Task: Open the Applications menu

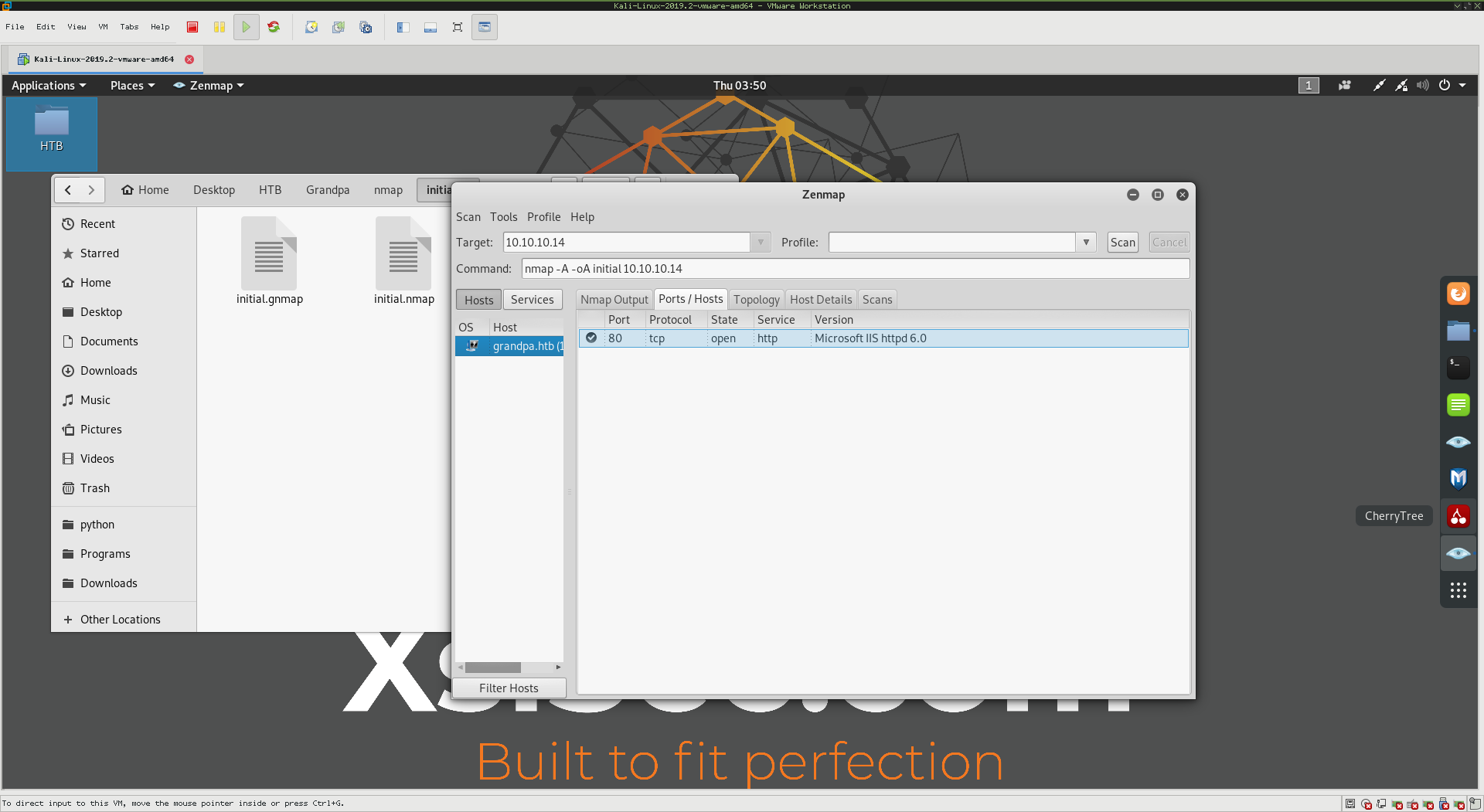Action: pyautogui.click(x=49, y=86)
